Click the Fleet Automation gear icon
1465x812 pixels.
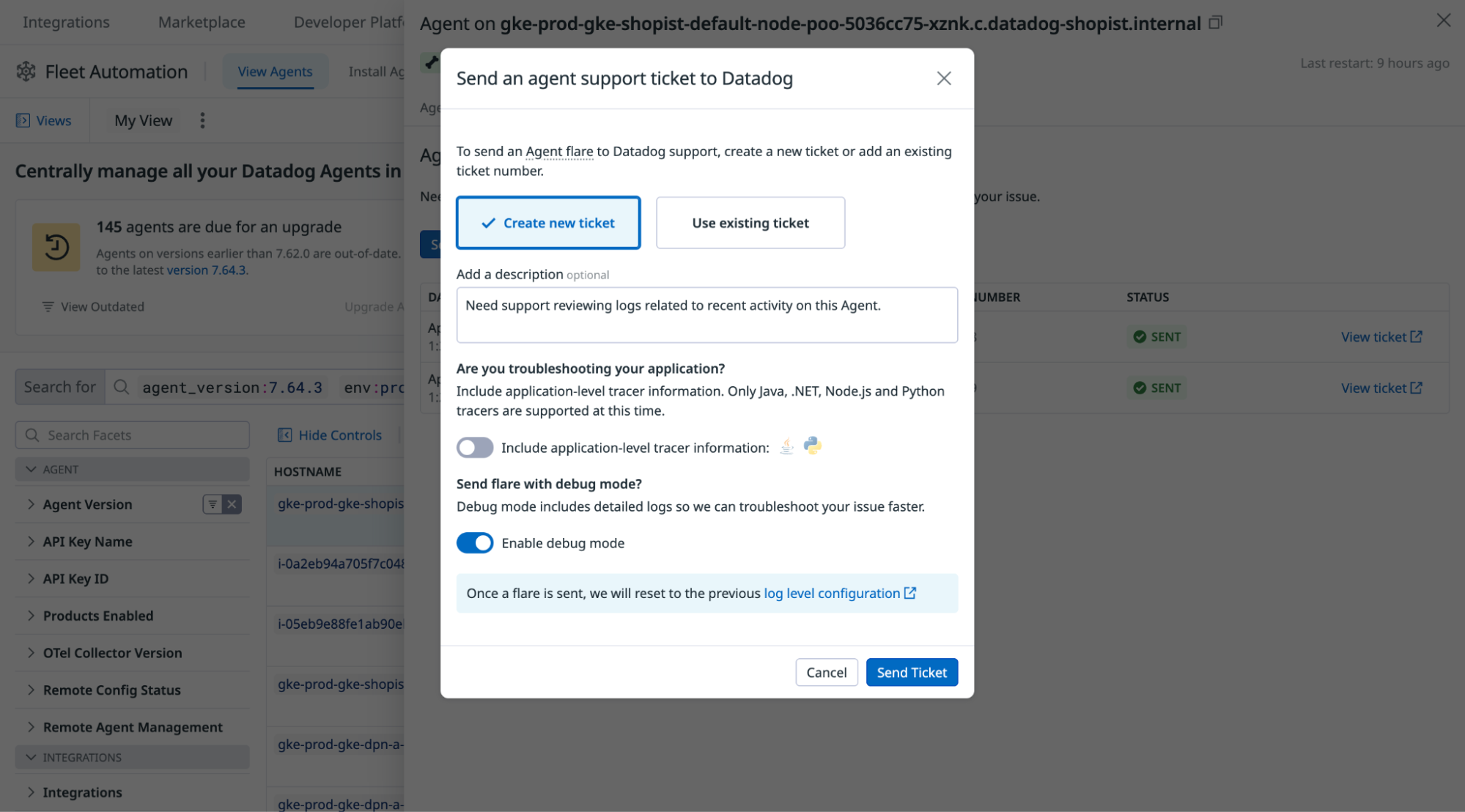[x=26, y=72]
